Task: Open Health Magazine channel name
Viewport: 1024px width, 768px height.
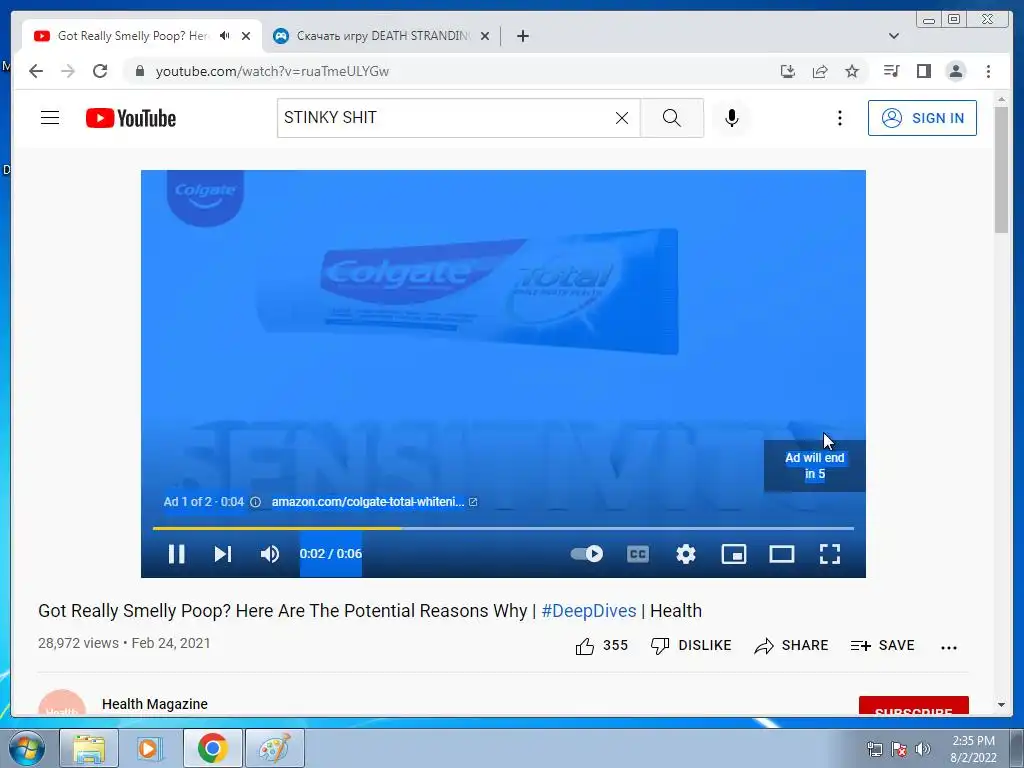Action: coord(155,704)
